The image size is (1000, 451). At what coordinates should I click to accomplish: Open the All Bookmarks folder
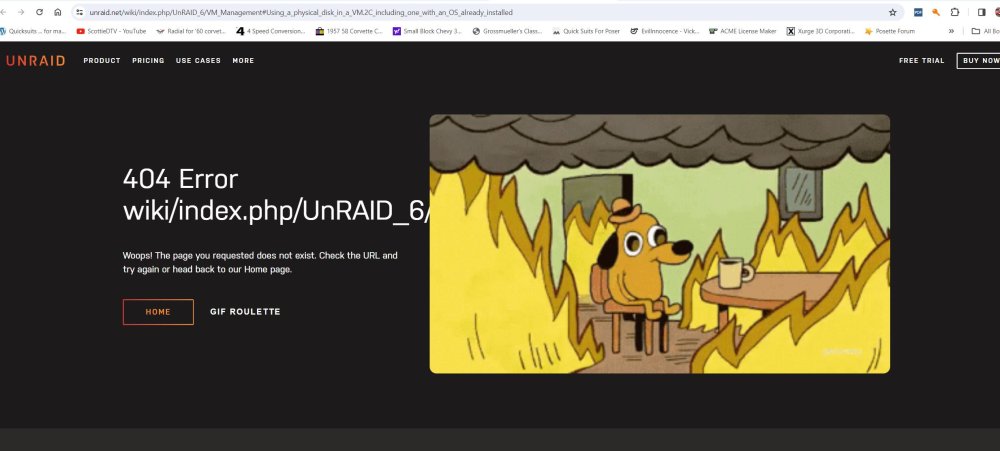click(x=985, y=31)
